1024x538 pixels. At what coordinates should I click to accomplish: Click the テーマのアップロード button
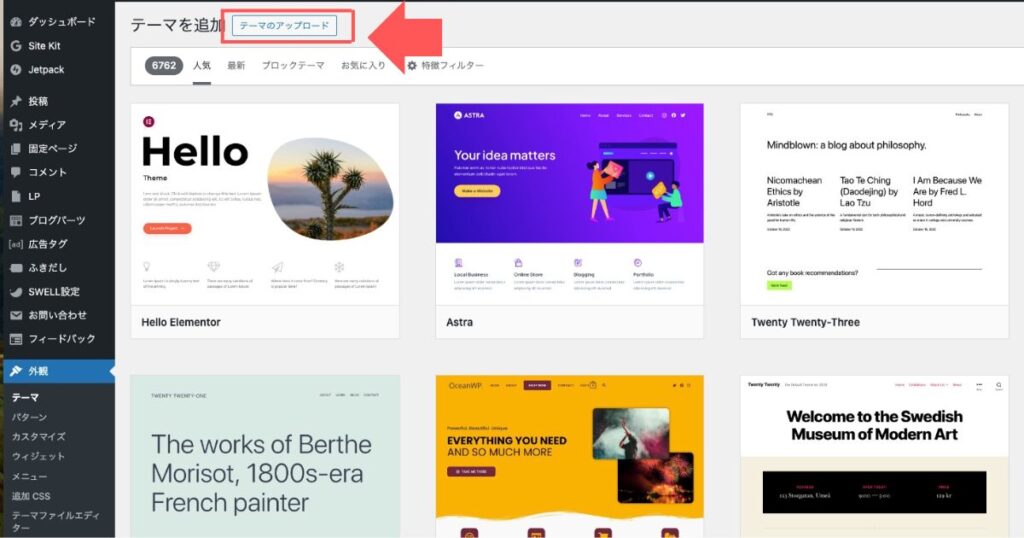click(284, 25)
